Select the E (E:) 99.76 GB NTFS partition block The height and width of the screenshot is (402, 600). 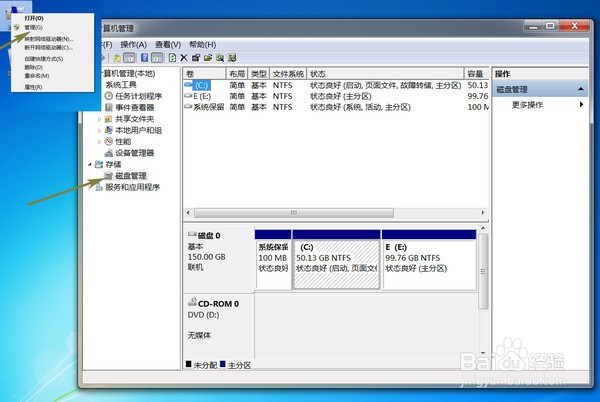429,260
